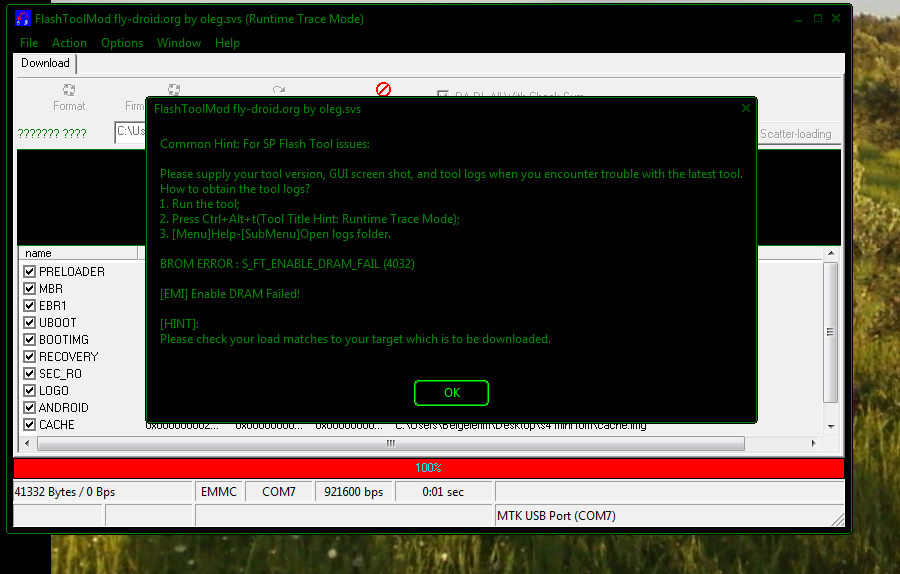Uncheck the ANDROID partition checkbox
900x574 pixels.
pyautogui.click(x=29, y=408)
